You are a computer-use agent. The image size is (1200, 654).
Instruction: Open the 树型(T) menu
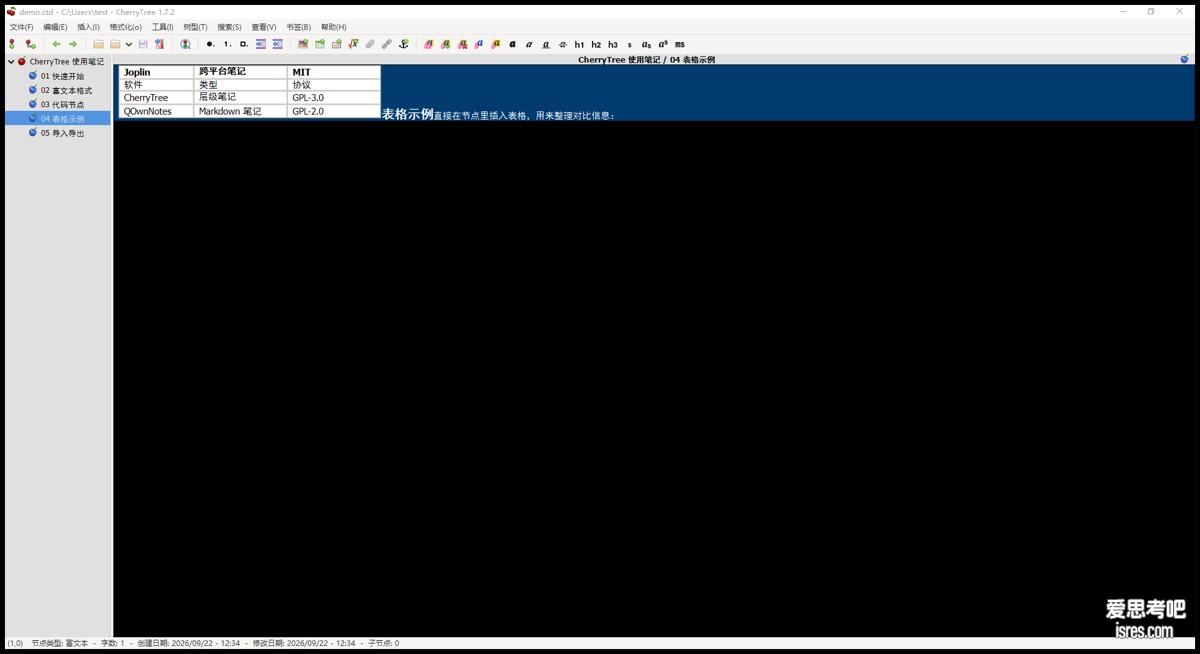click(x=195, y=27)
